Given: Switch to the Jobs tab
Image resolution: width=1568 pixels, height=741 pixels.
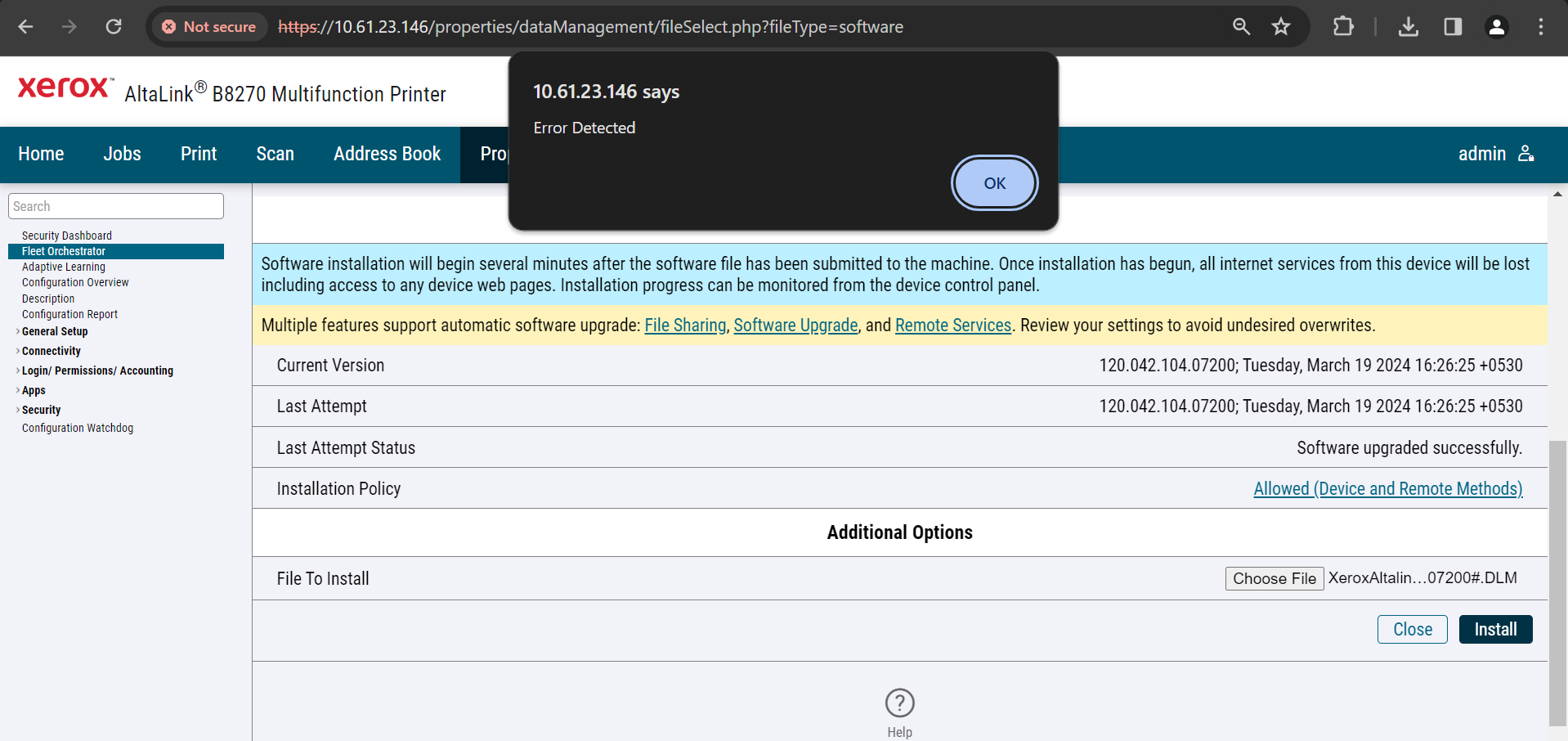Looking at the screenshot, I should coord(122,154).
